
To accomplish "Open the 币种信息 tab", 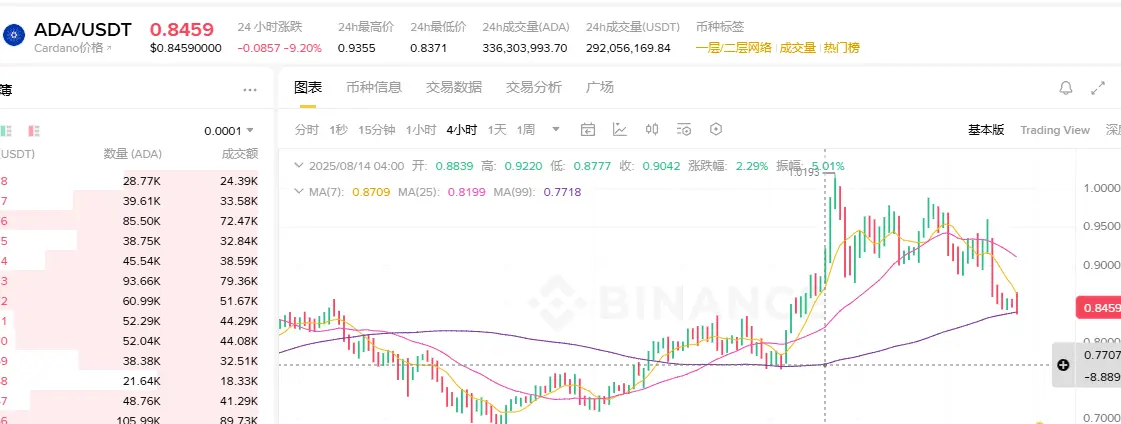I will (x=374, y=87).
